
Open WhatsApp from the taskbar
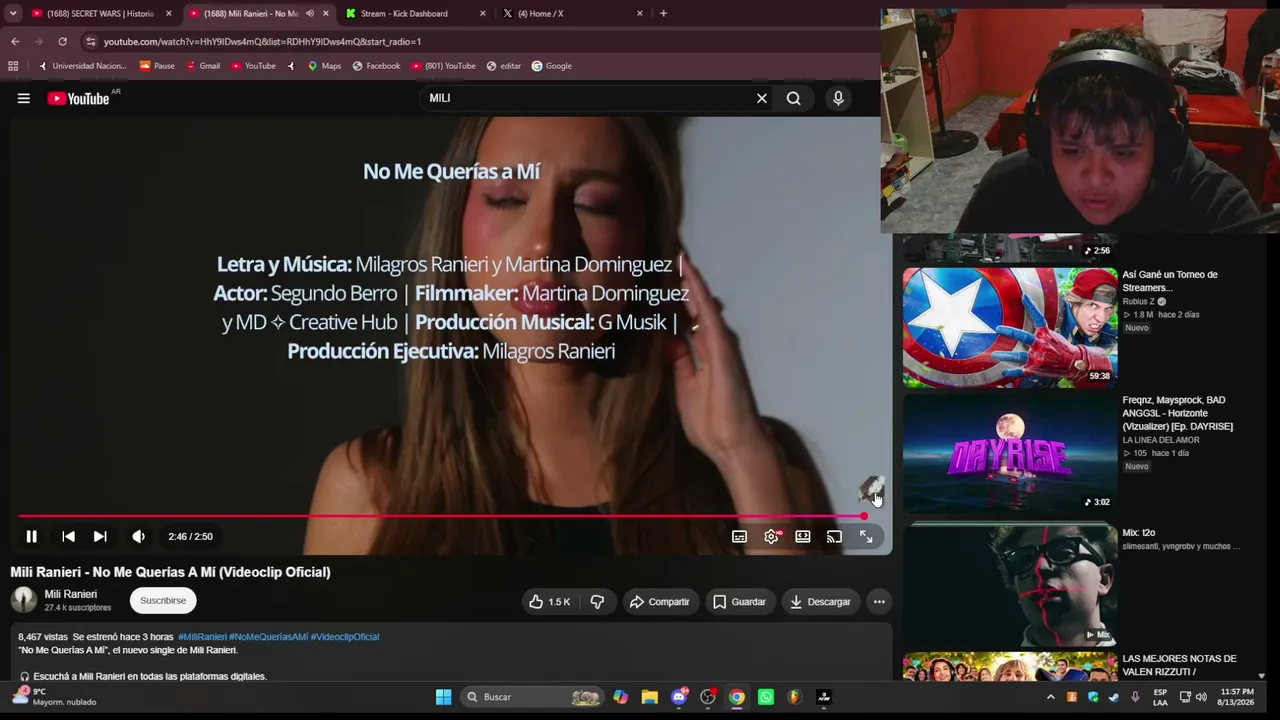[766, 697]
